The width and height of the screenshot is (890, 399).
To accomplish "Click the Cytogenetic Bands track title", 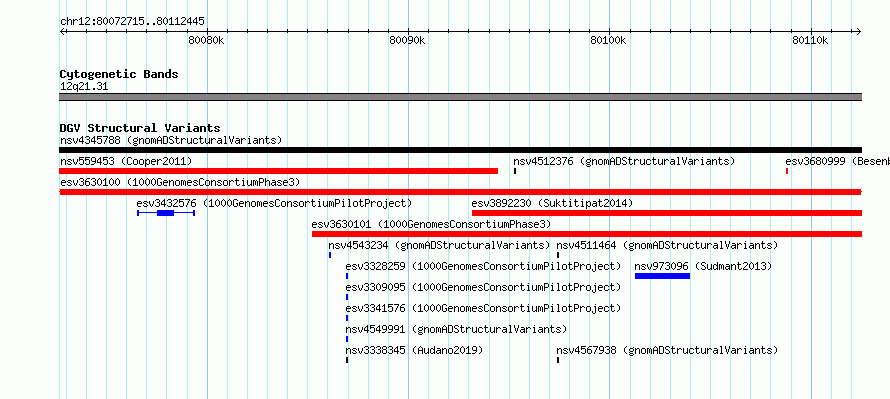I will [119, 74].
